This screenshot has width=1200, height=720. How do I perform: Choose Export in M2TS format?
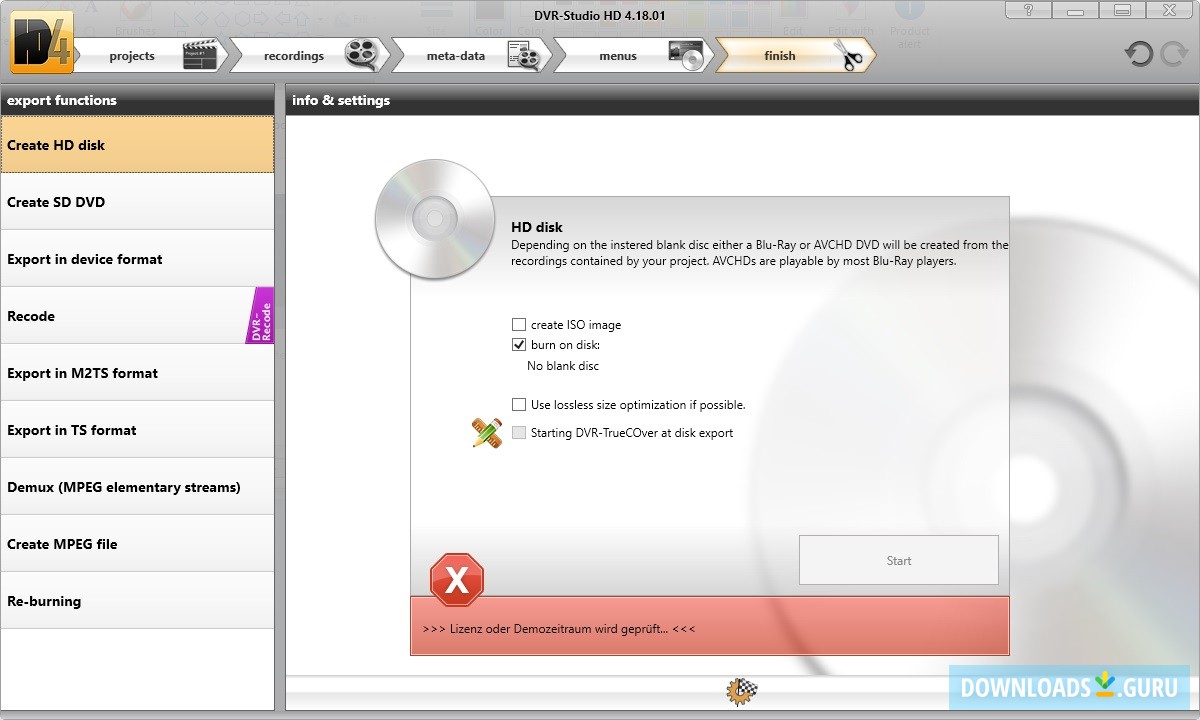pos(137,373)
